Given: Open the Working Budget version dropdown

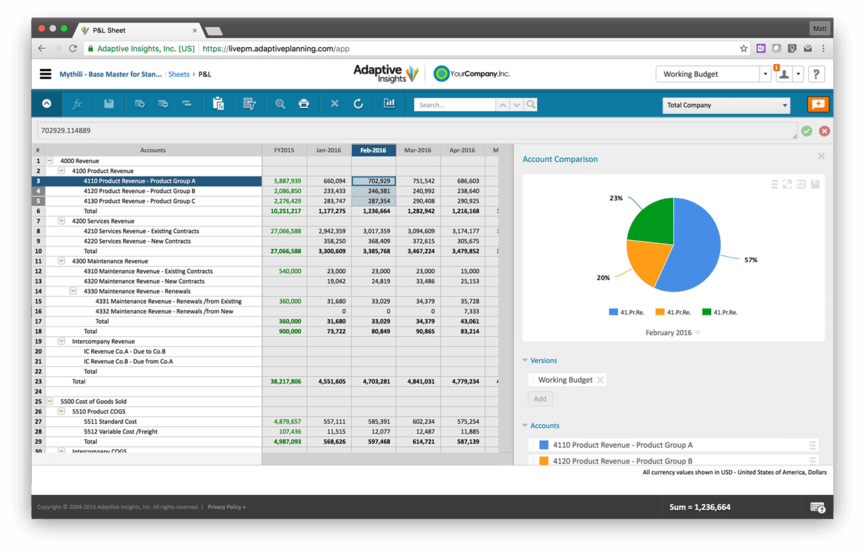Looking at the screenshot, I should tap(765, 74).
